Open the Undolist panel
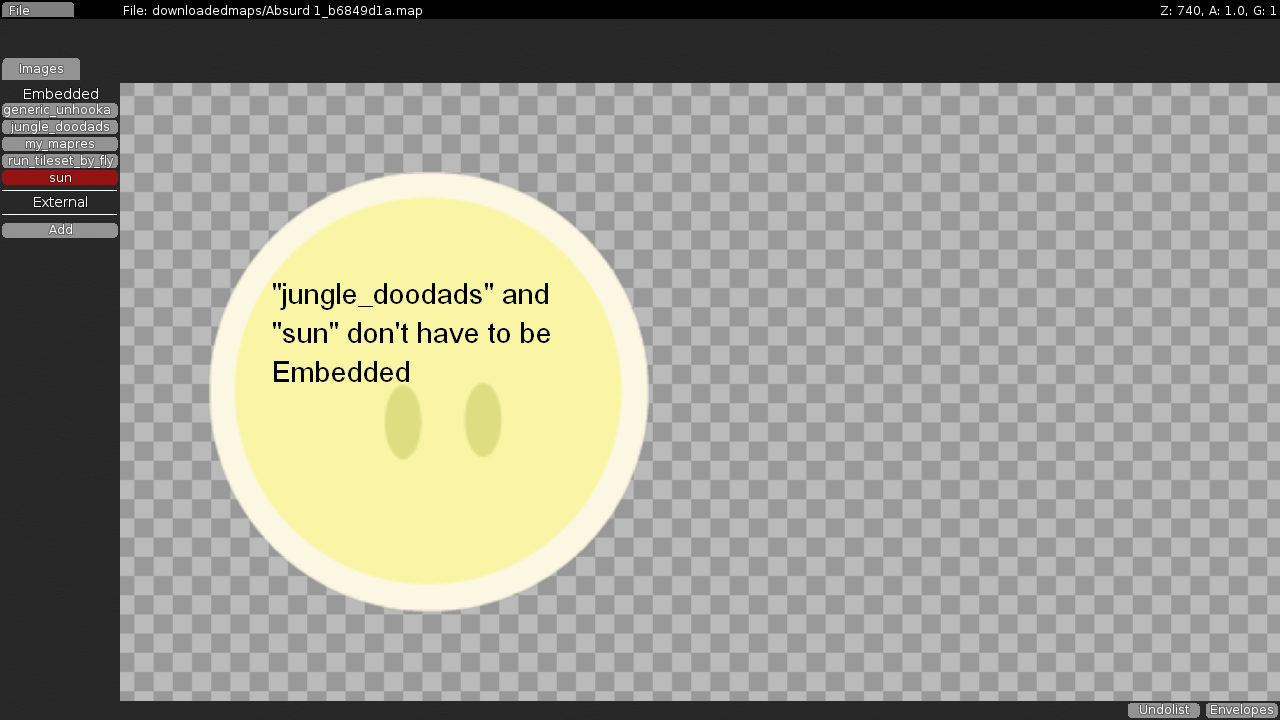Screen dimensions: 1280x720 pos(1164,710)
